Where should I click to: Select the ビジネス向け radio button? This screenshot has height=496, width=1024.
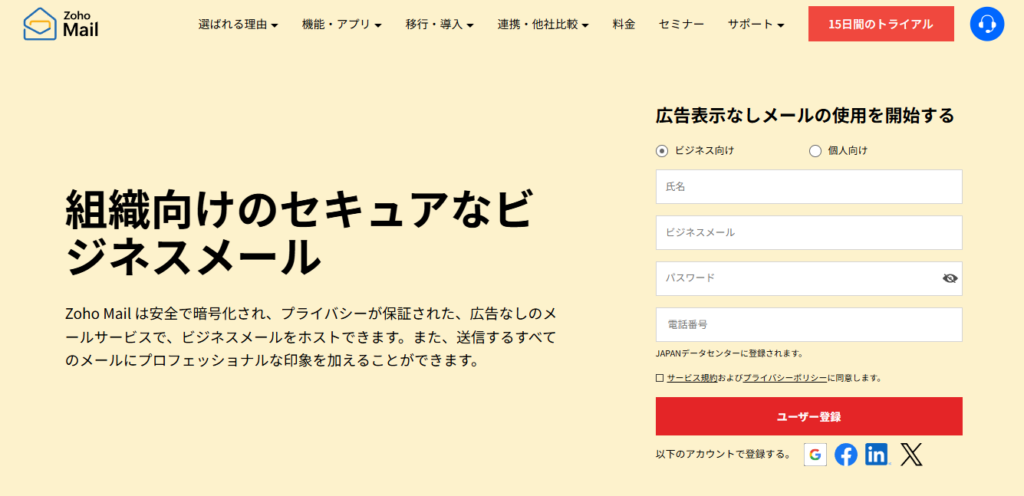pyautogui.click(x=661, y=151)
